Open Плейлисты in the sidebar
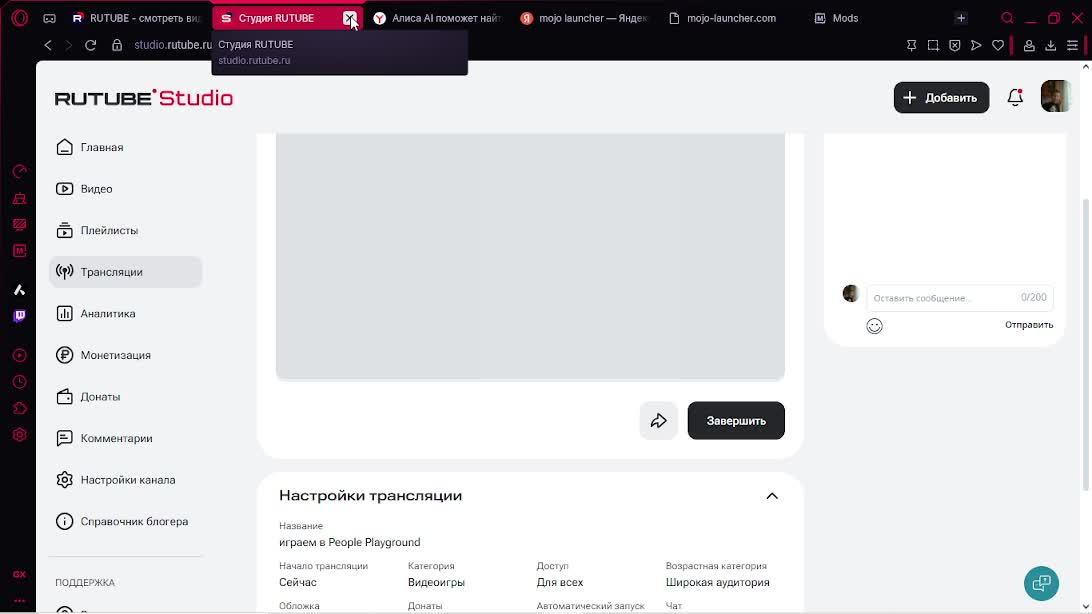Viewport: 1092px width, 614px height. (125, 230)
